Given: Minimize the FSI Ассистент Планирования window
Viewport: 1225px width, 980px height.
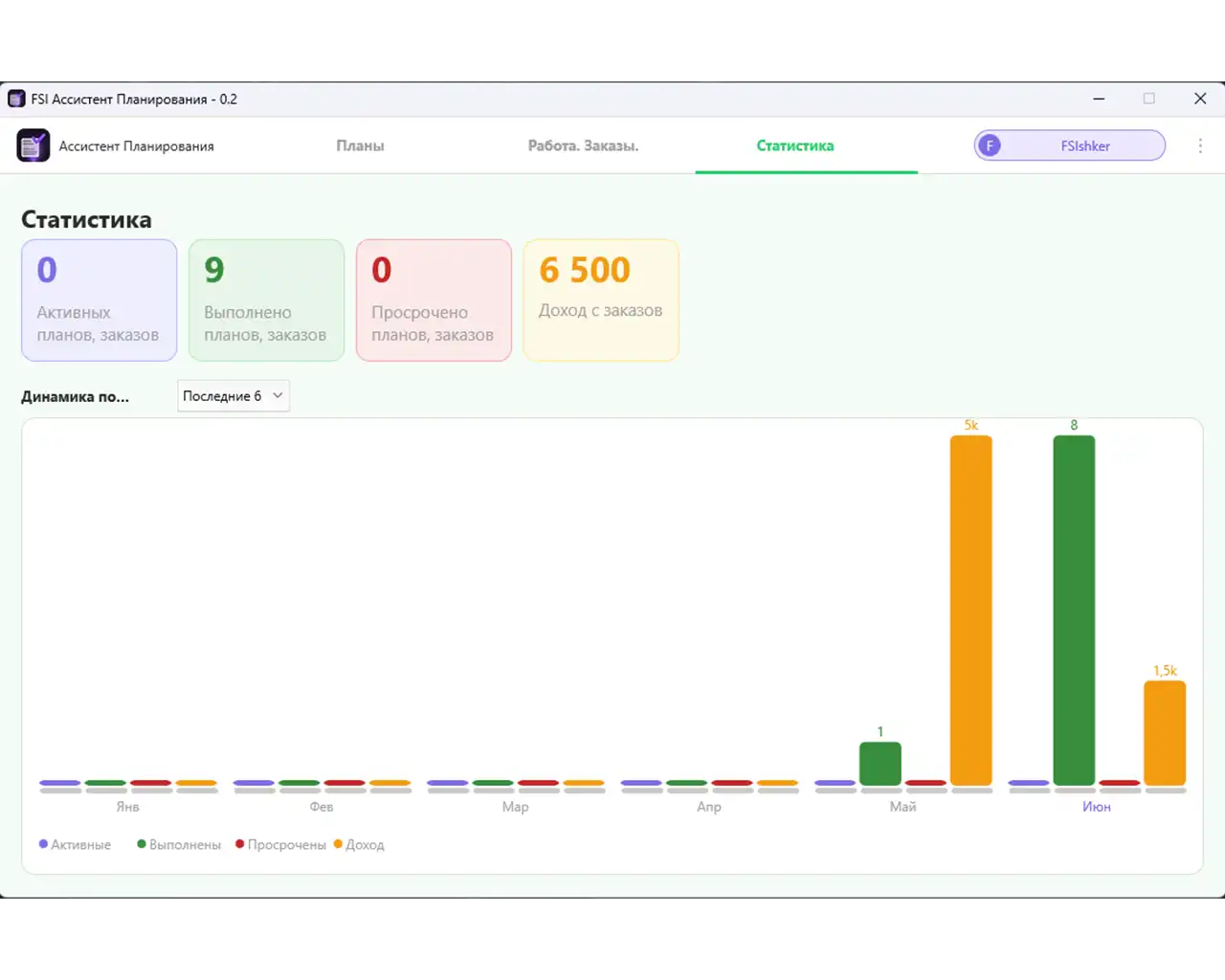Looking at the screenshot, I should 1099,99.
